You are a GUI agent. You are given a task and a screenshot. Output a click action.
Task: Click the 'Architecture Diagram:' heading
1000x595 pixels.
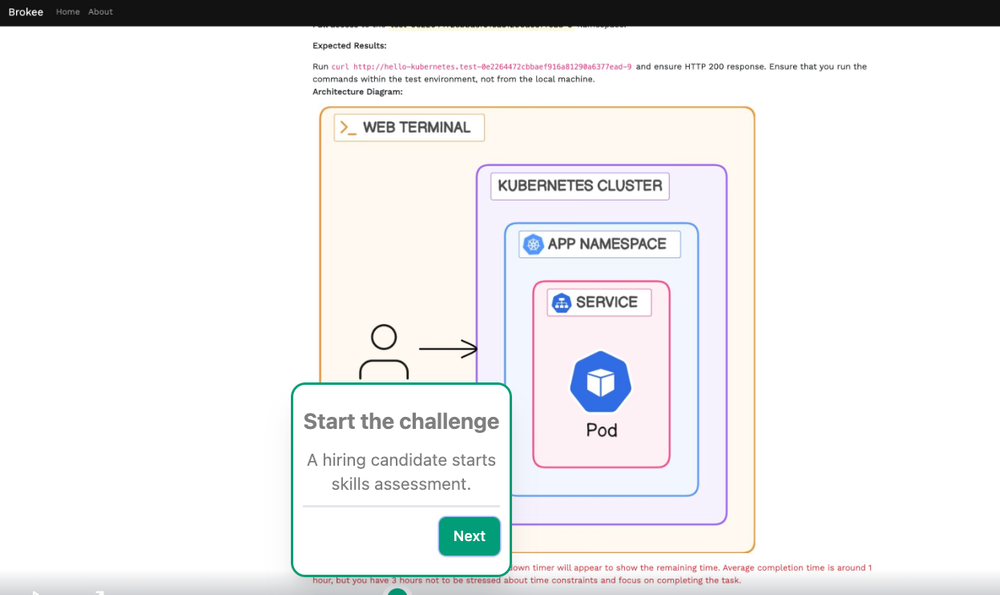click(358, 92)
